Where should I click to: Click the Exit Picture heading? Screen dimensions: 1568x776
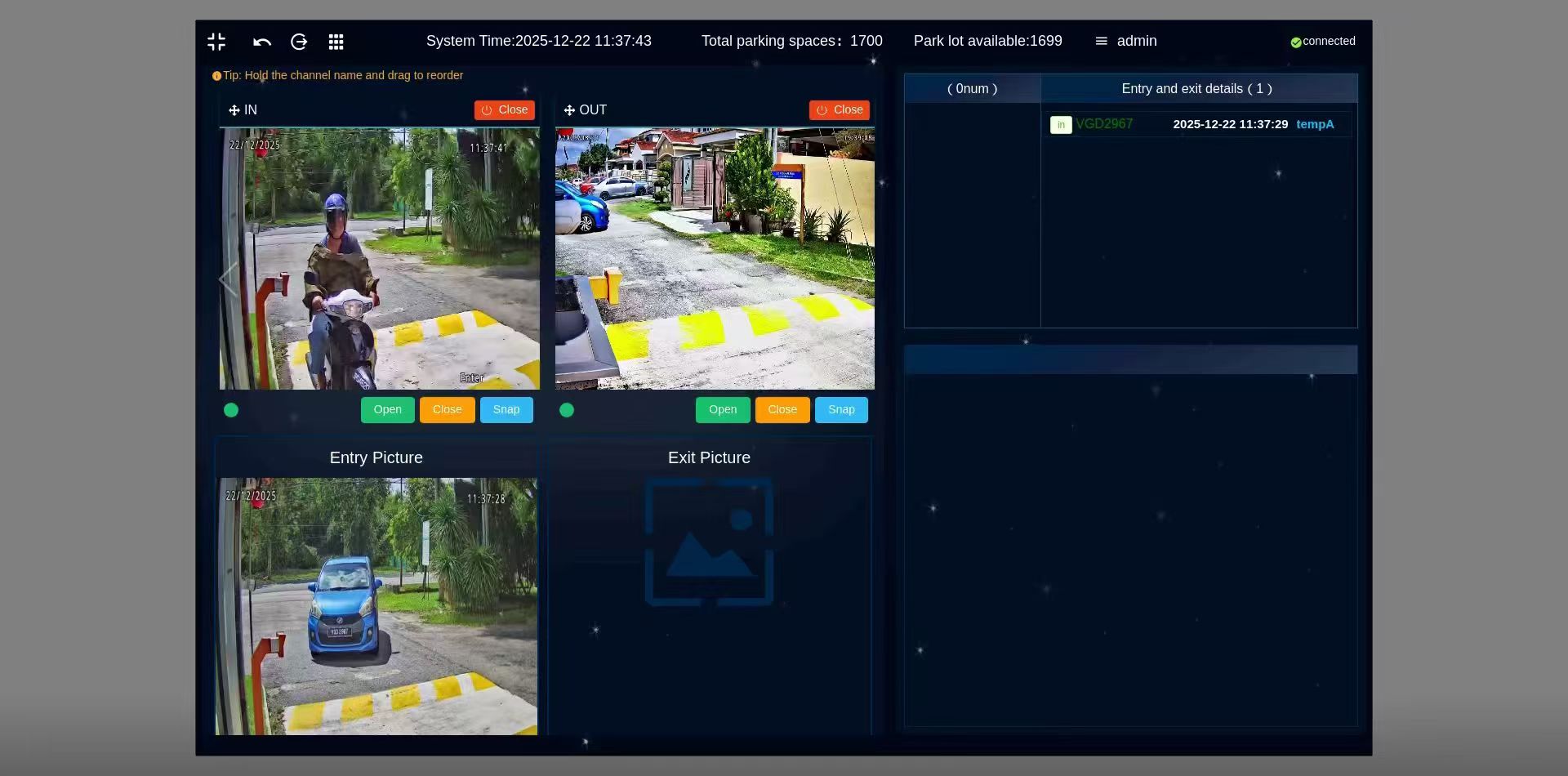(x=709, y=458)
